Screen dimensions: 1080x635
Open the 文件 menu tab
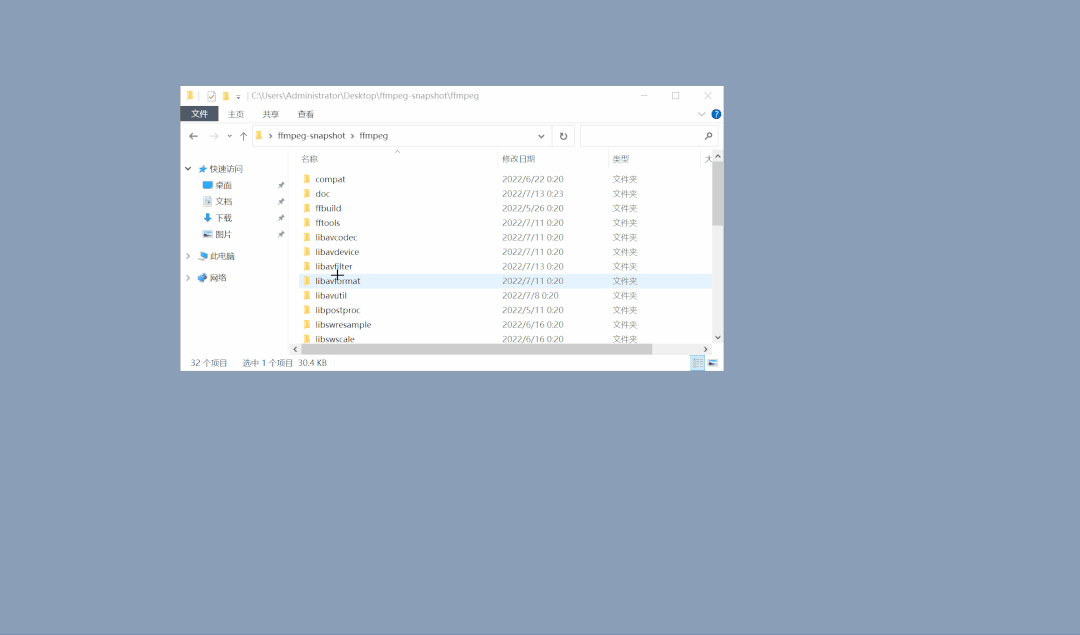click(x=200, y=114)
